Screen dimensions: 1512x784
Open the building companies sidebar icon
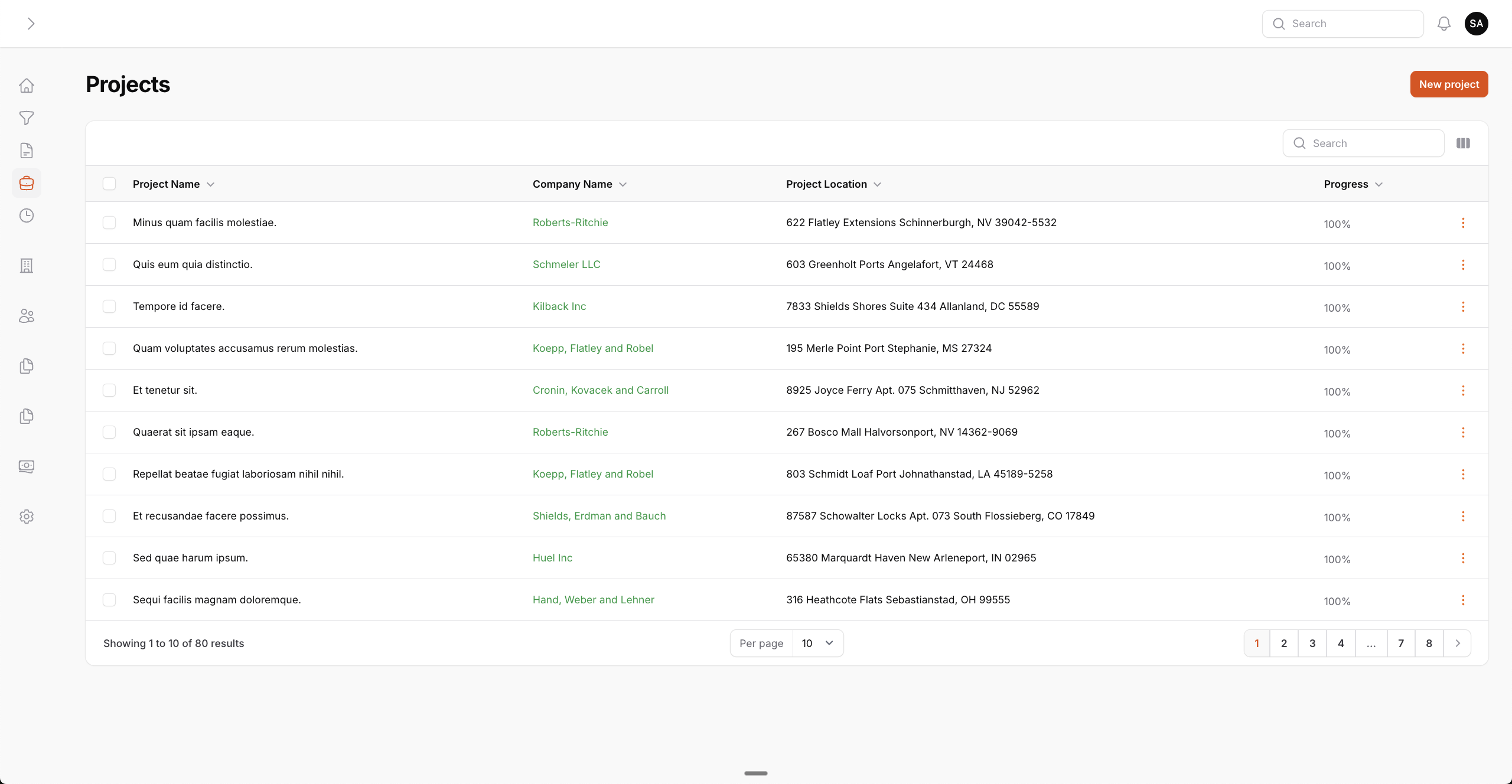[27, 266]
